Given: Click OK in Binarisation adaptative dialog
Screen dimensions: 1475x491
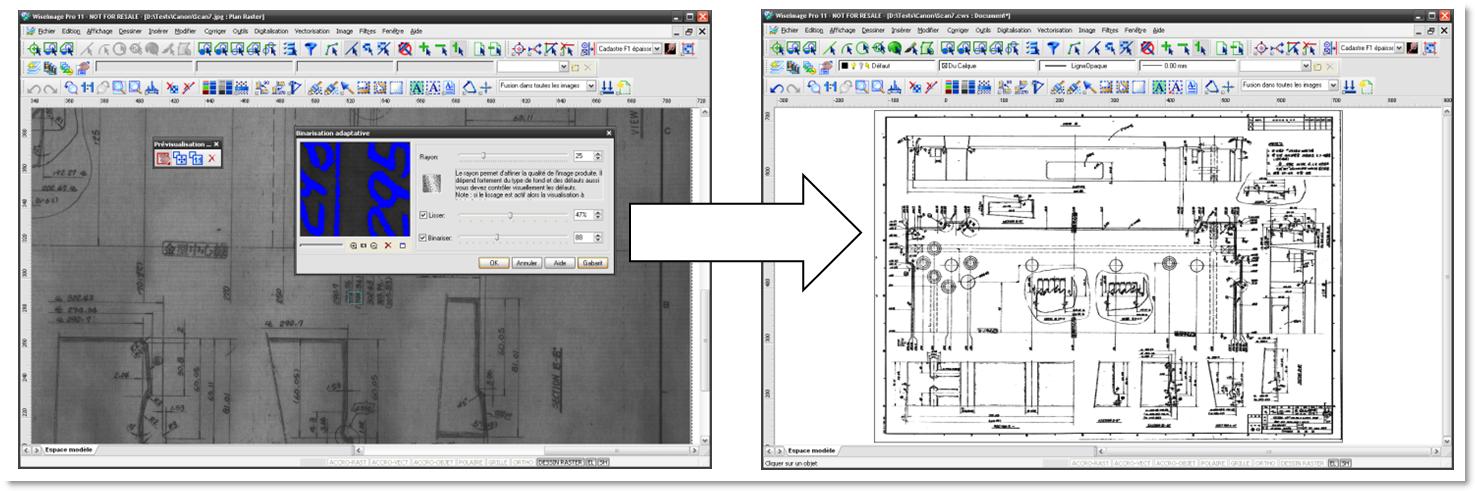Looking at the screenshot, I should (494, 263).
